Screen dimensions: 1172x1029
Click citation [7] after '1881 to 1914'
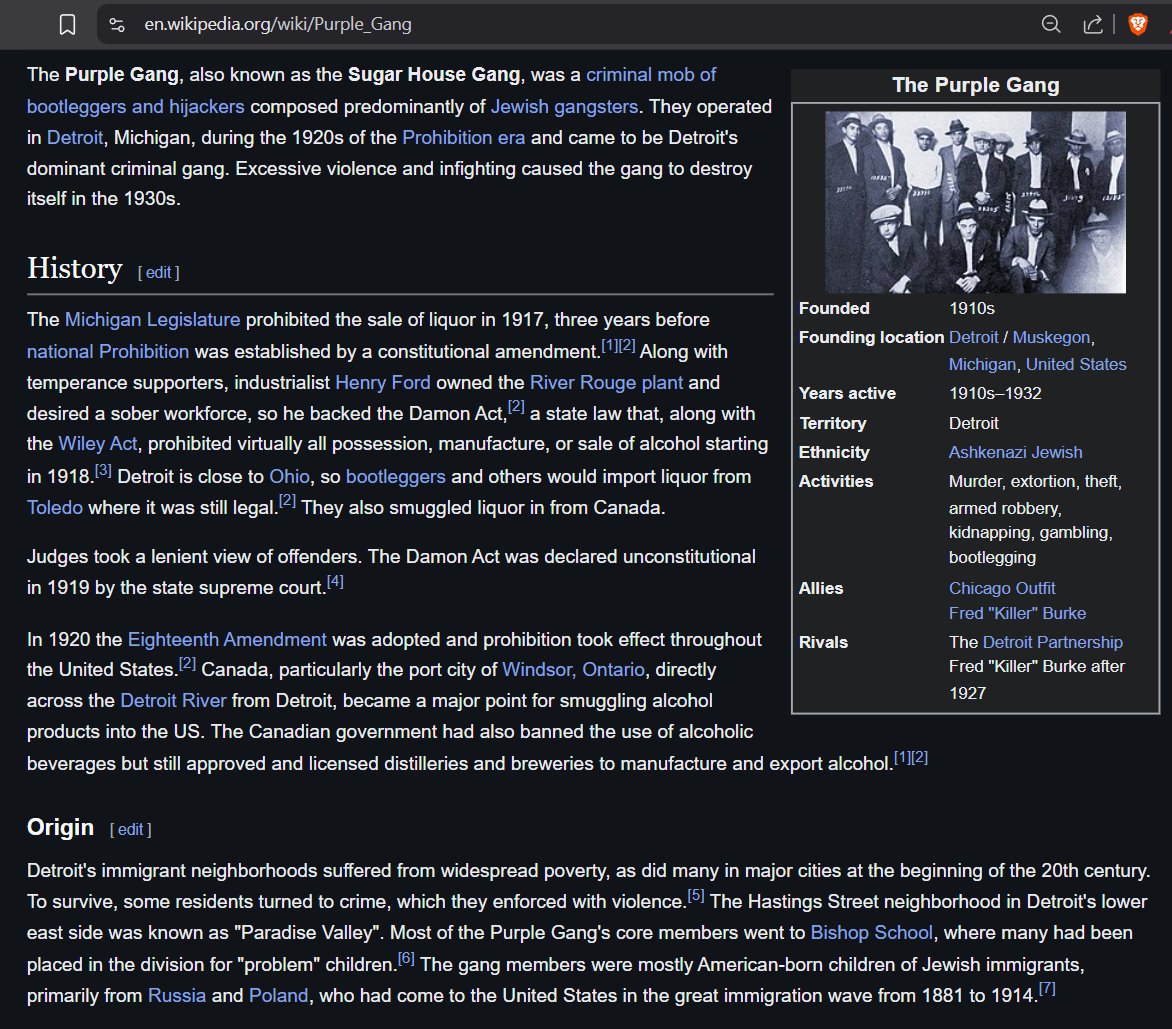[1047, 989]
